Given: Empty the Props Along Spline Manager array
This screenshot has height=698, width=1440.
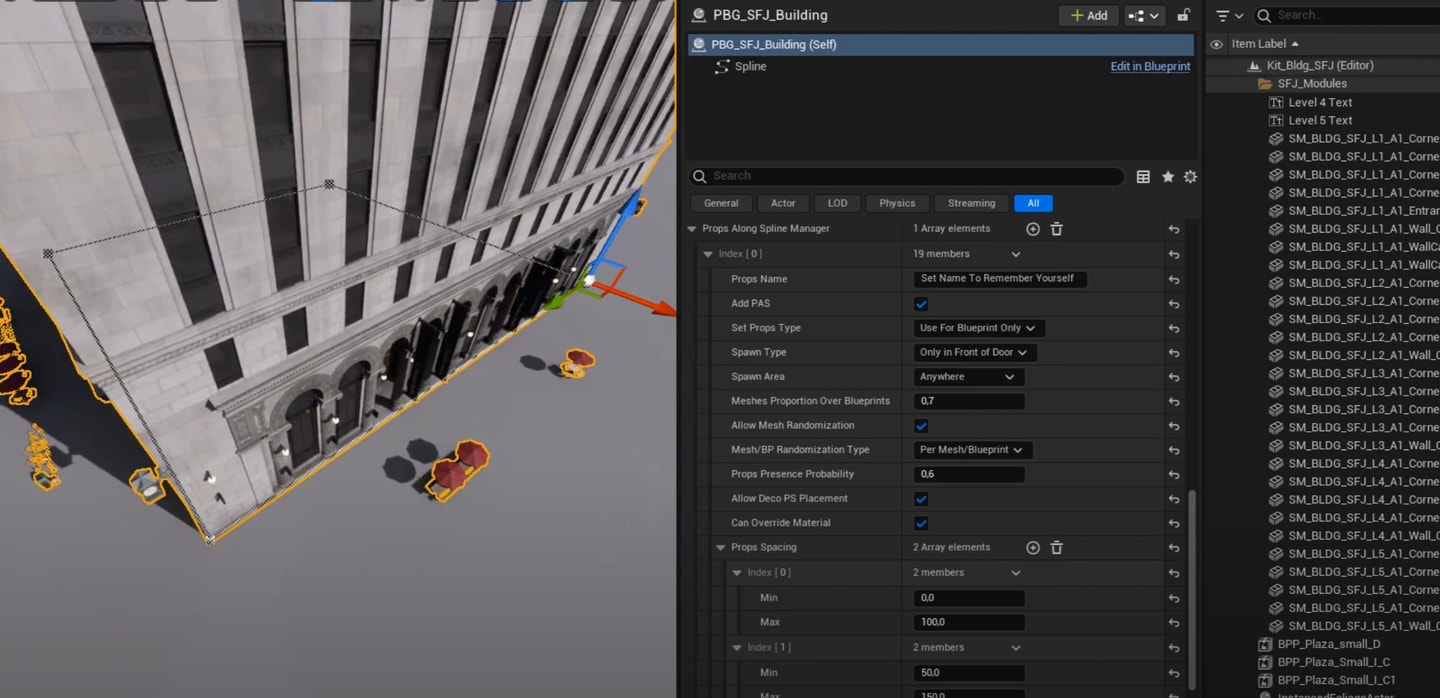Looking at the screenshot, I should [x=1056, y=229].
